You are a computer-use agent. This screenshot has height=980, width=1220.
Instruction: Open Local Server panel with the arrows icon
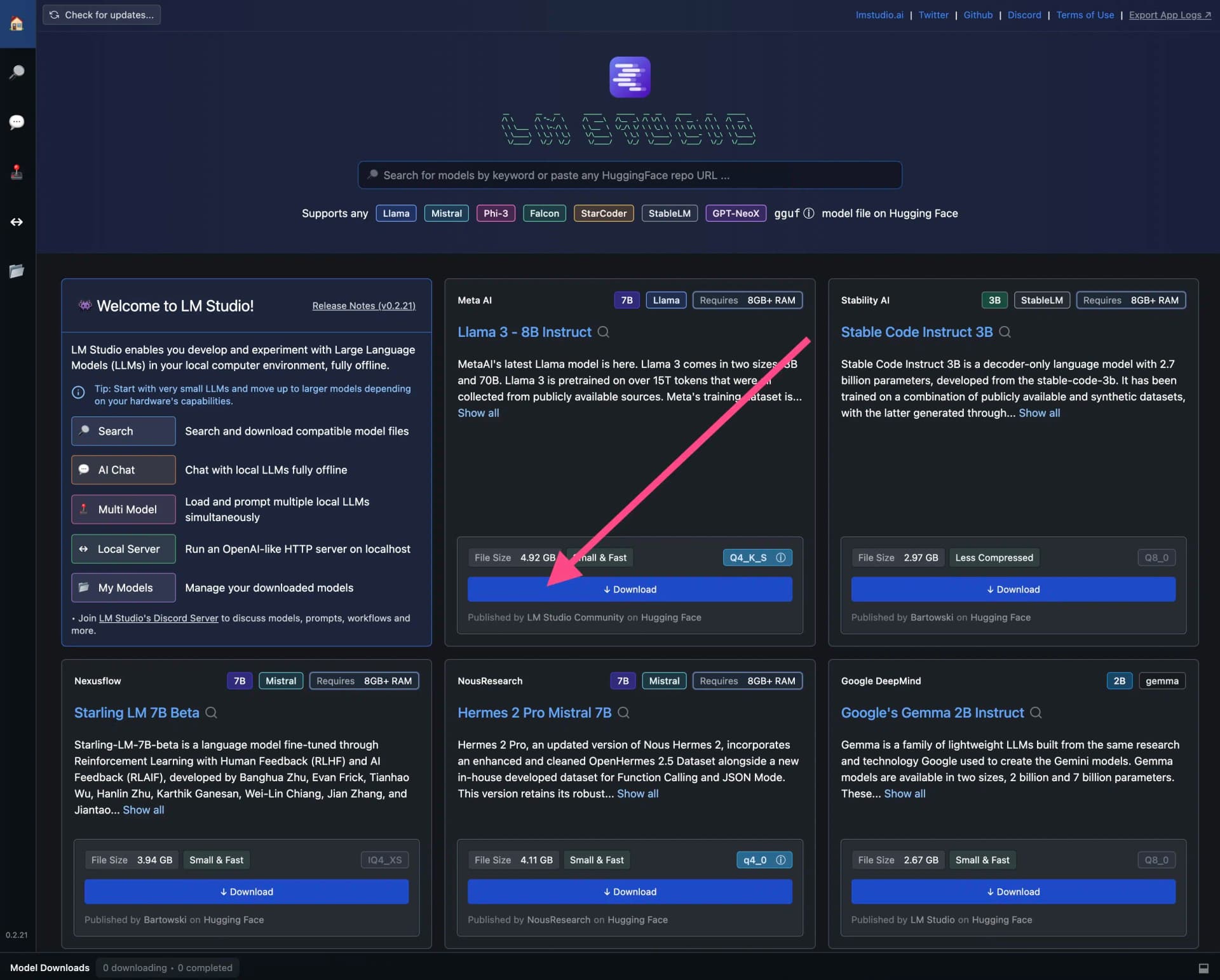[17, 221]
